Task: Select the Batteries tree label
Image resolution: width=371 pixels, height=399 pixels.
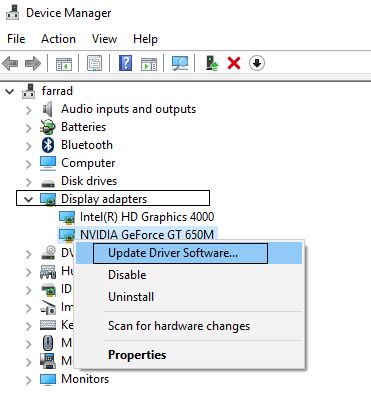Action: 83,127
